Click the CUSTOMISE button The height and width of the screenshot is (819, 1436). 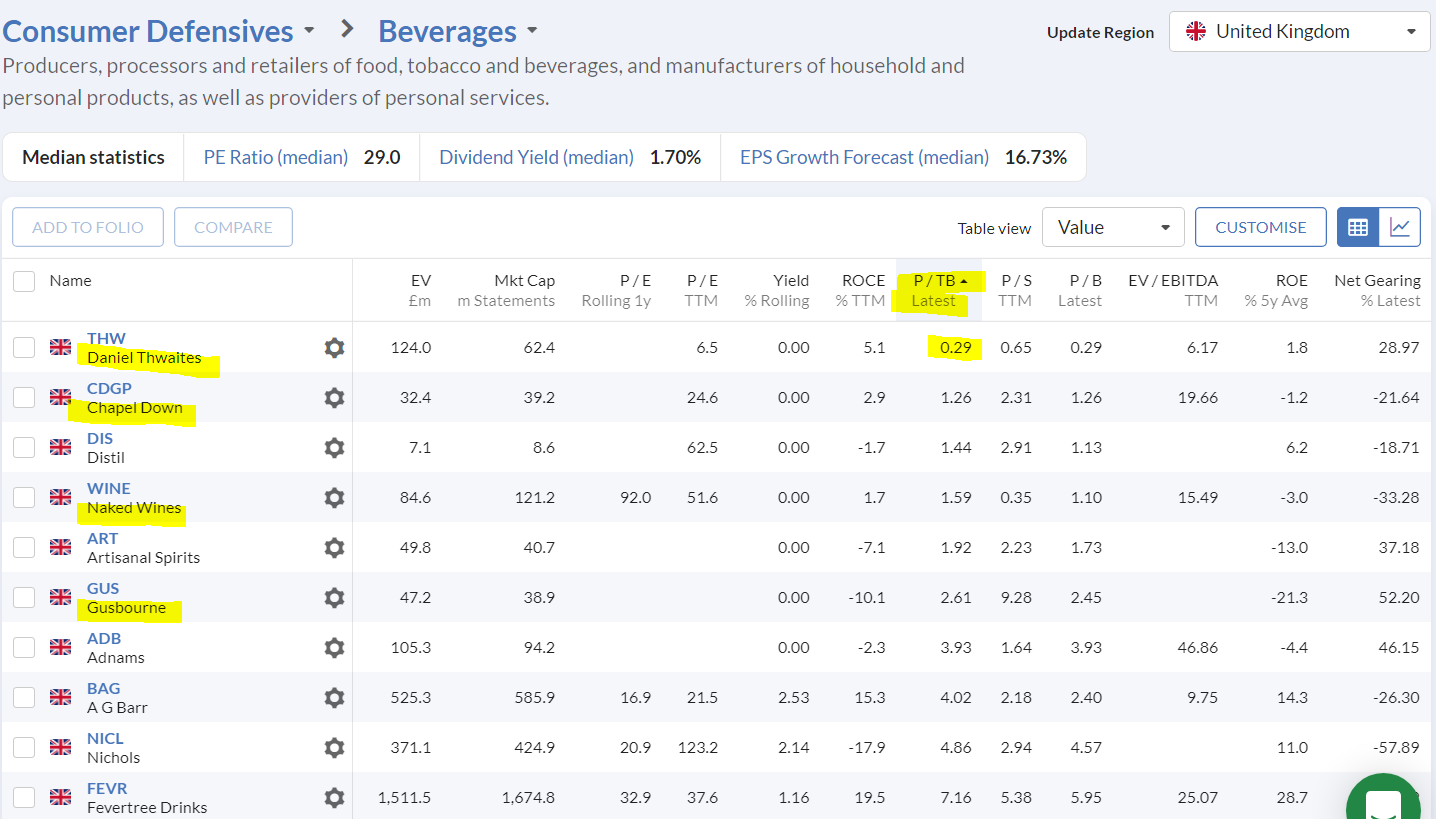pyautogui.click(x=1261, y=227)
